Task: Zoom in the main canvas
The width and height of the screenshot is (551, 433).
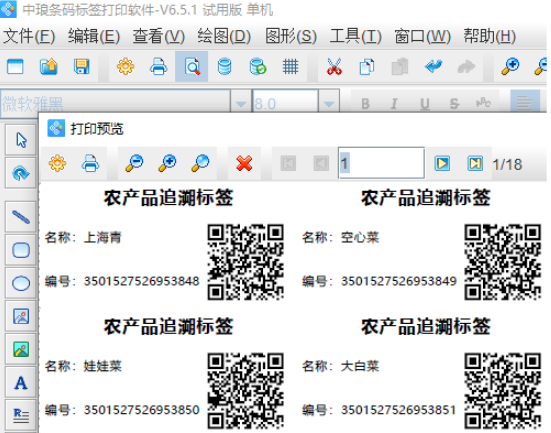Action: point(510,66)
